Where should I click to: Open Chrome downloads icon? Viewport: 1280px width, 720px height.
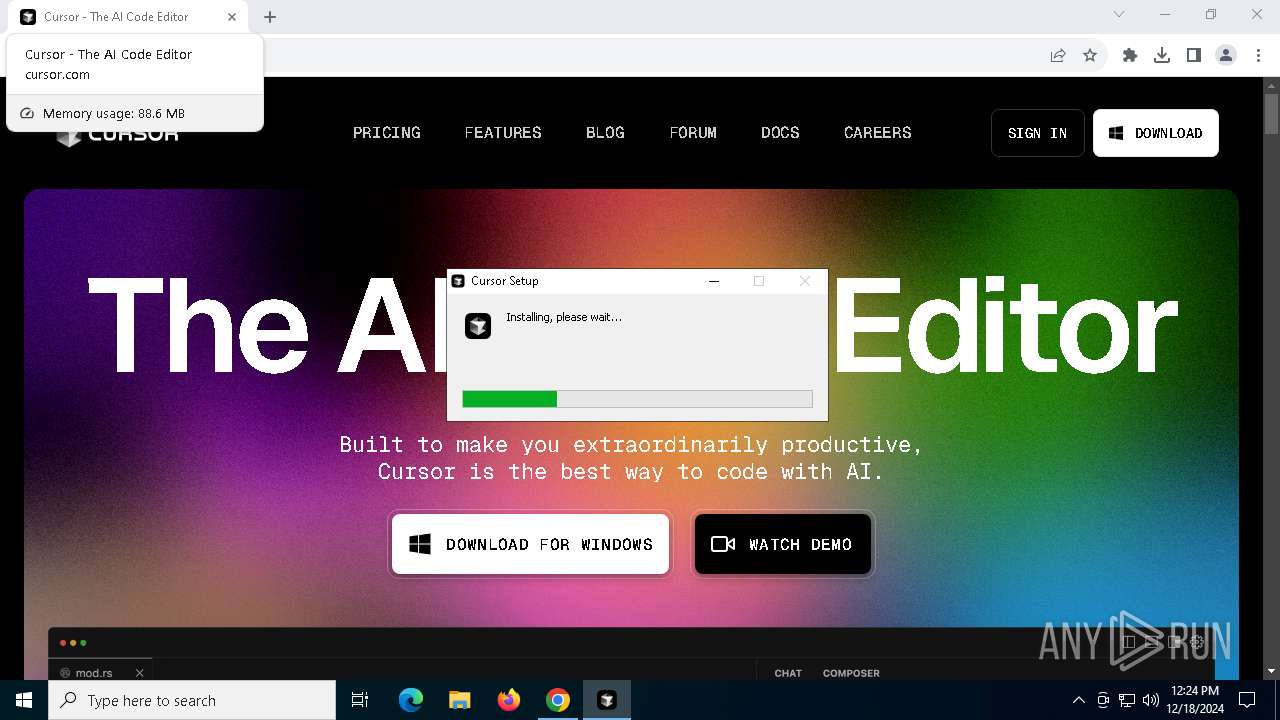(1162, 56)
